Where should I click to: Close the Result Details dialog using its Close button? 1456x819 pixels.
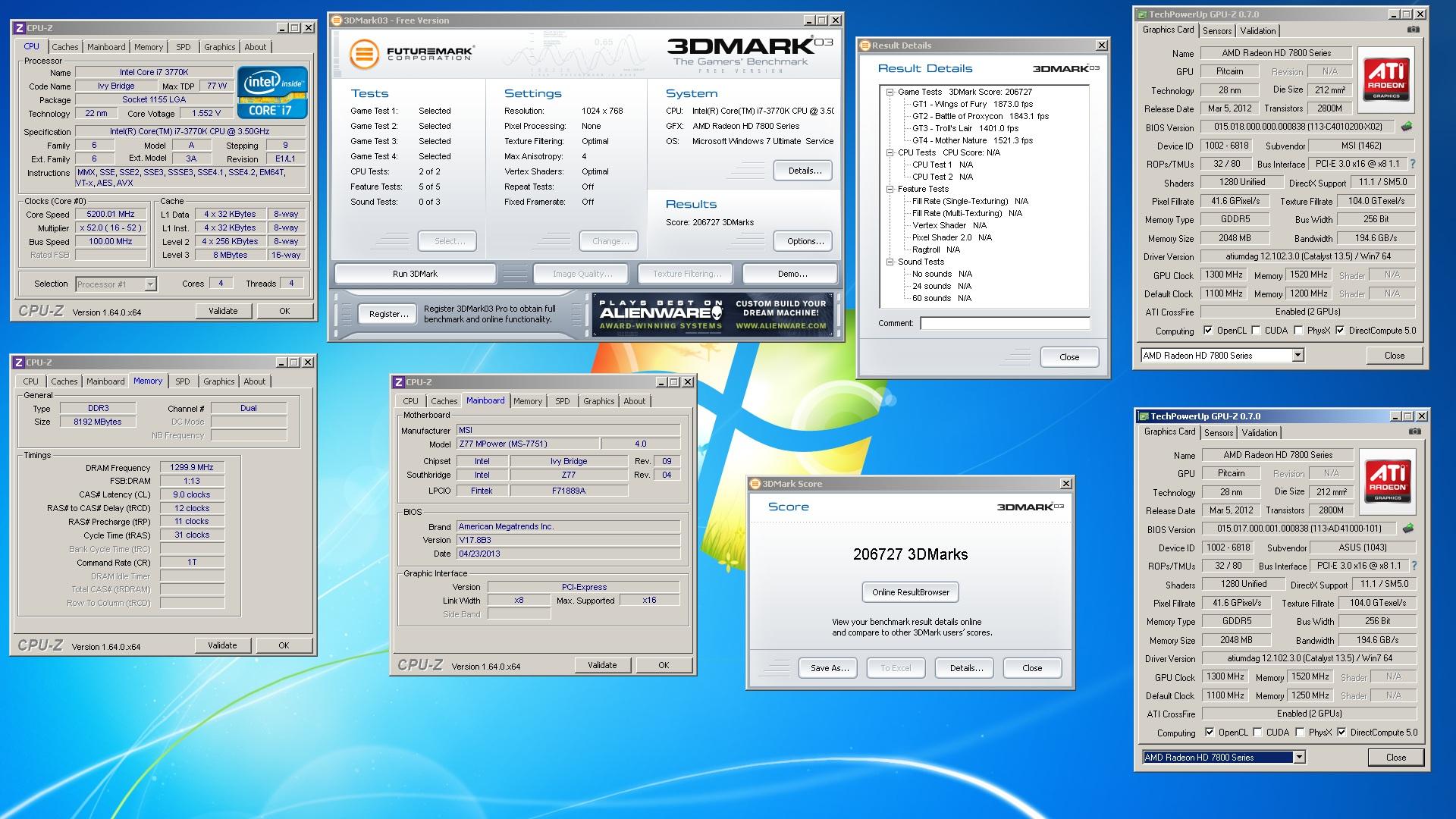1069,357
